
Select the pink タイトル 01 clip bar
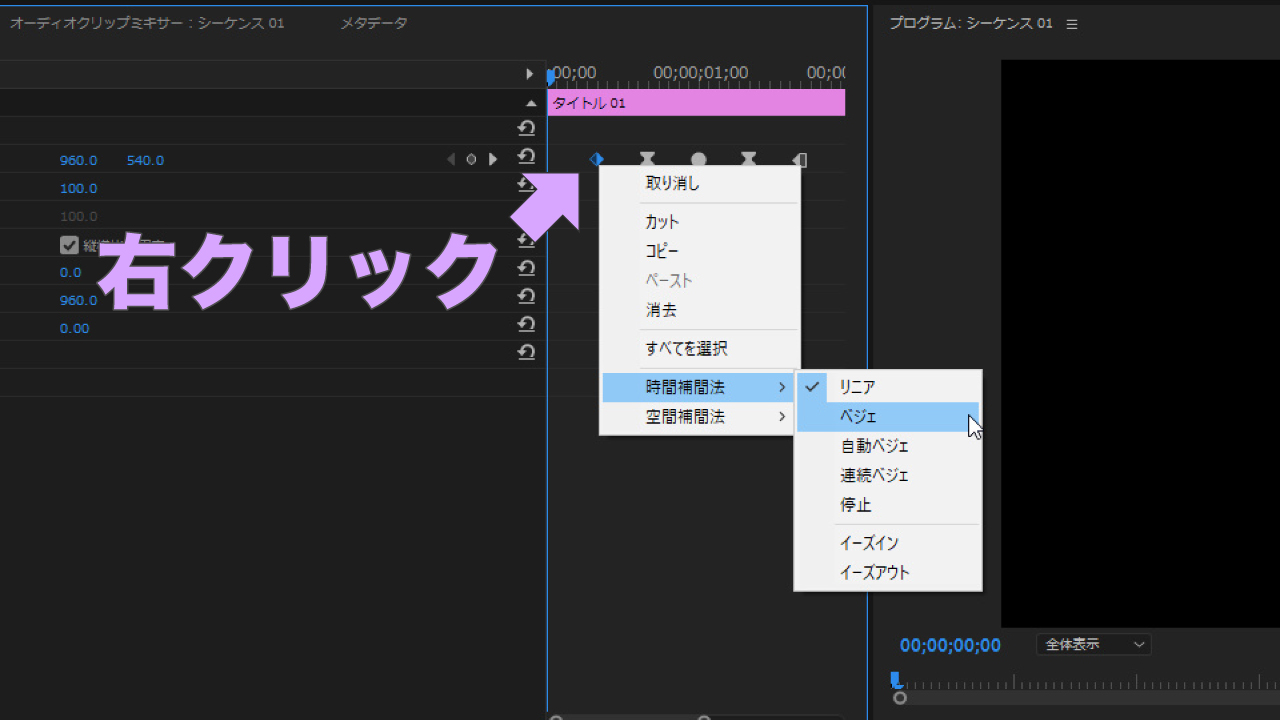point(696,103)
